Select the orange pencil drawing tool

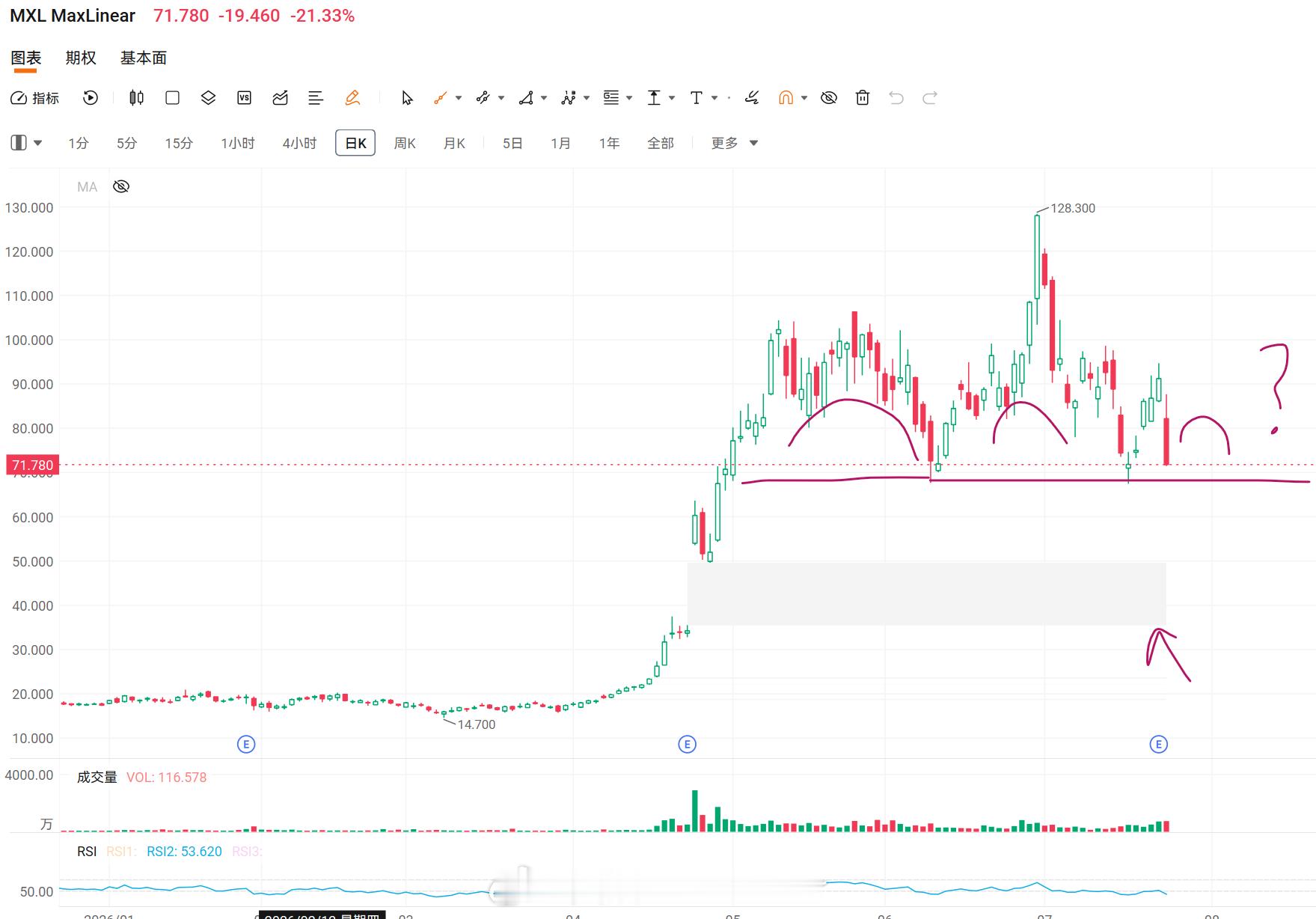coord(352,98)
